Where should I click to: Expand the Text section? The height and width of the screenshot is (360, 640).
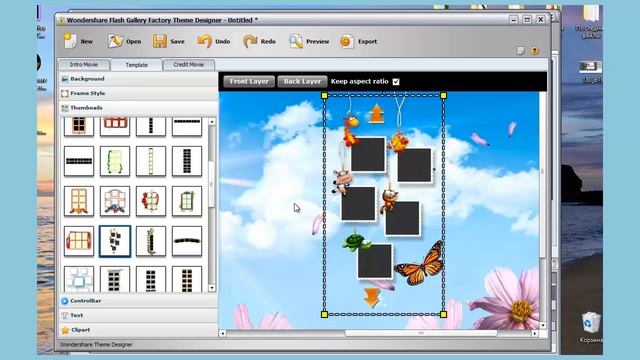(138, 315)
